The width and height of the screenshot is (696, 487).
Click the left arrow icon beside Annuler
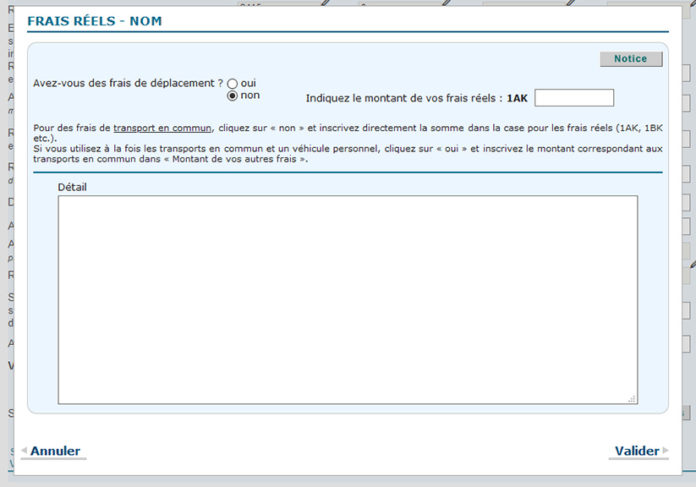coord(24,452)
